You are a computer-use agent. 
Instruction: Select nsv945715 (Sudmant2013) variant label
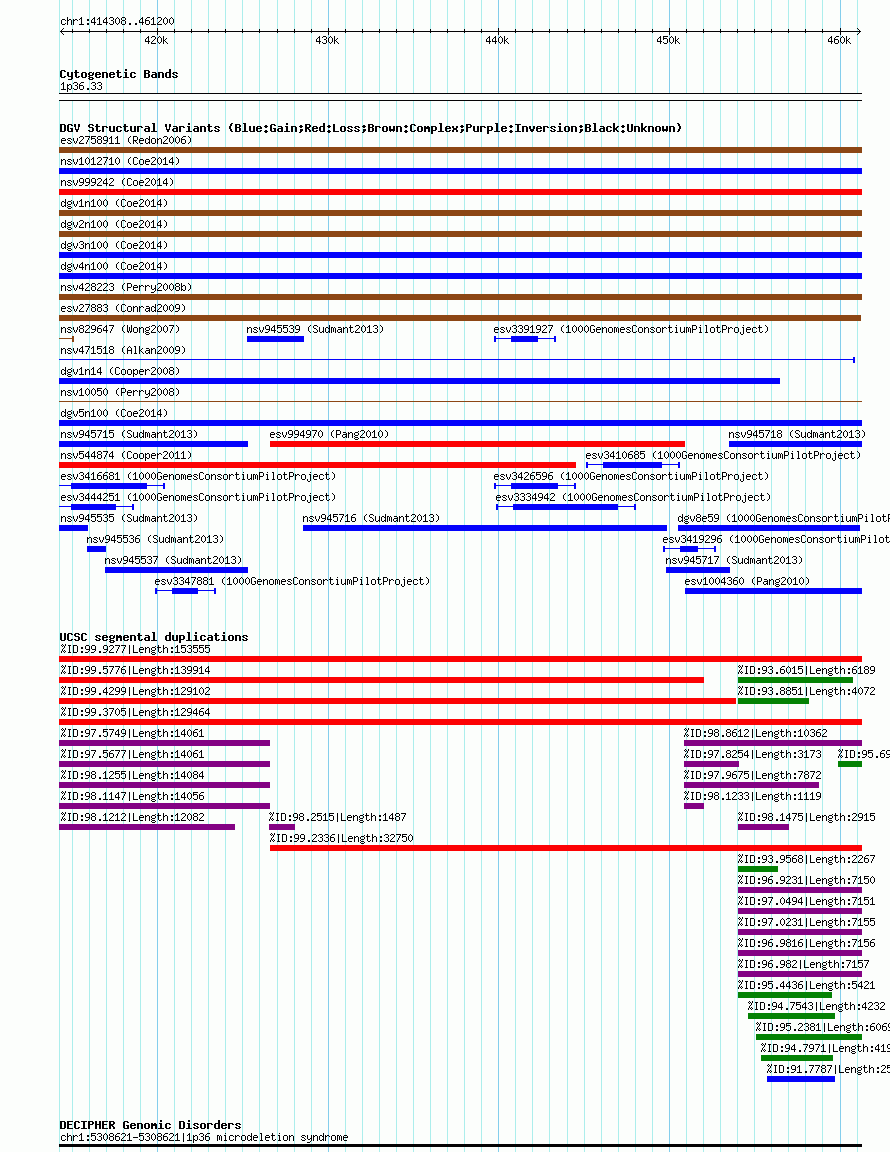(x=129, y=435)
